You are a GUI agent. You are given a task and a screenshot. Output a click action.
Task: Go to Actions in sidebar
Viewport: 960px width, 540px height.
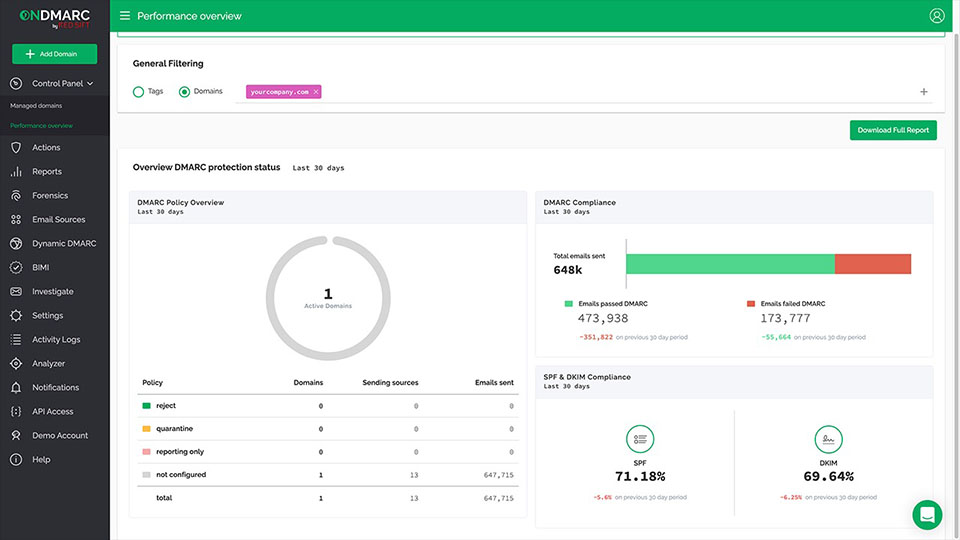[46, 148]
